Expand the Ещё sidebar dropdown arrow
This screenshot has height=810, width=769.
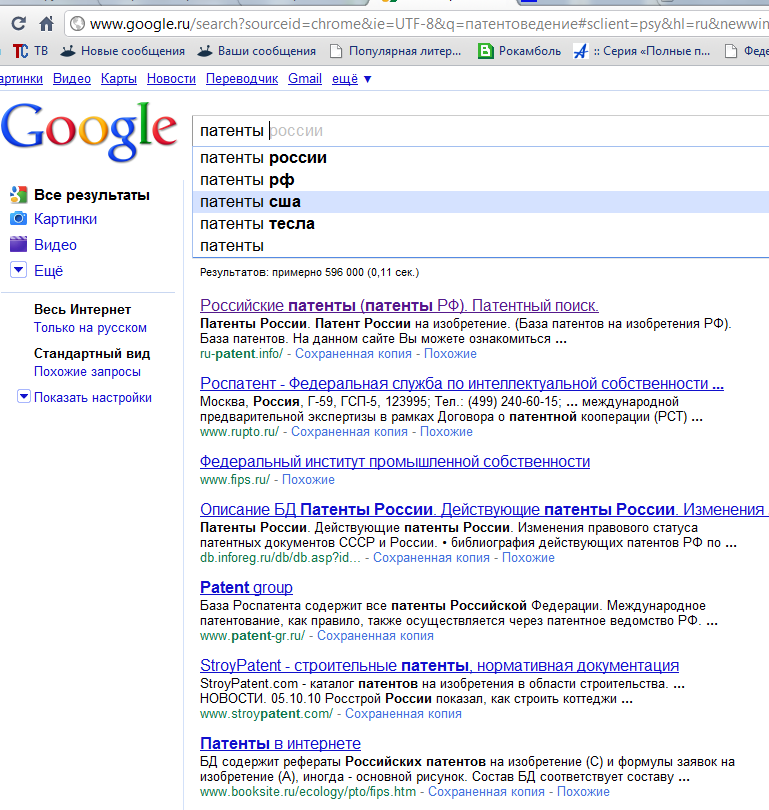pos(19,270)
